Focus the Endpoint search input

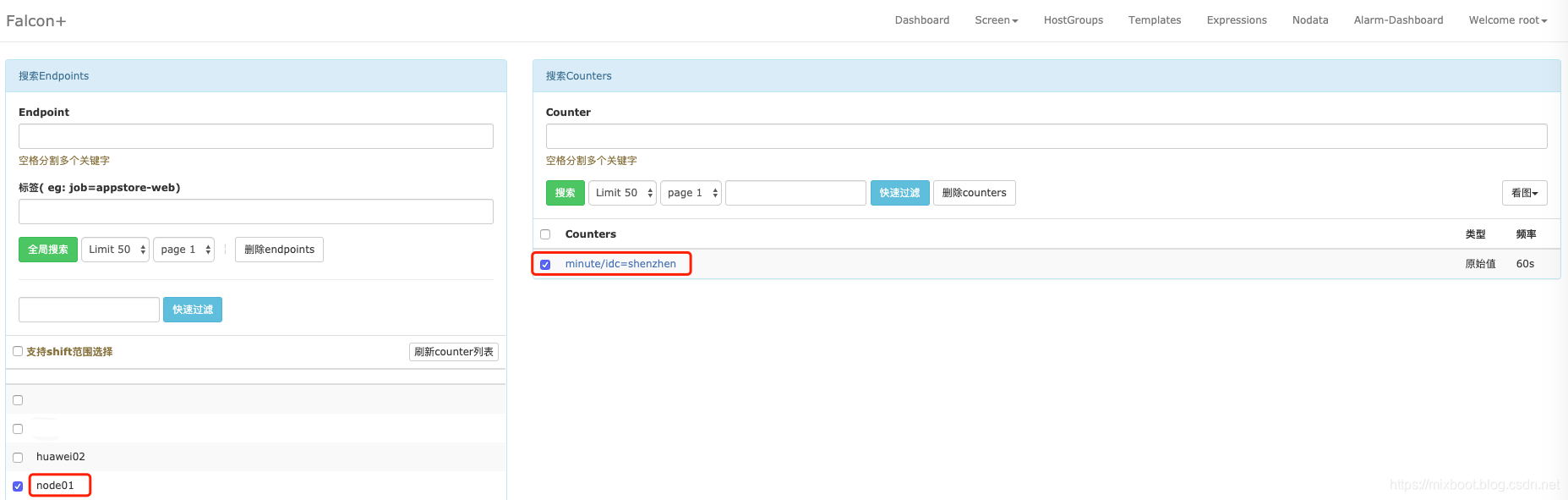(256, 136)
